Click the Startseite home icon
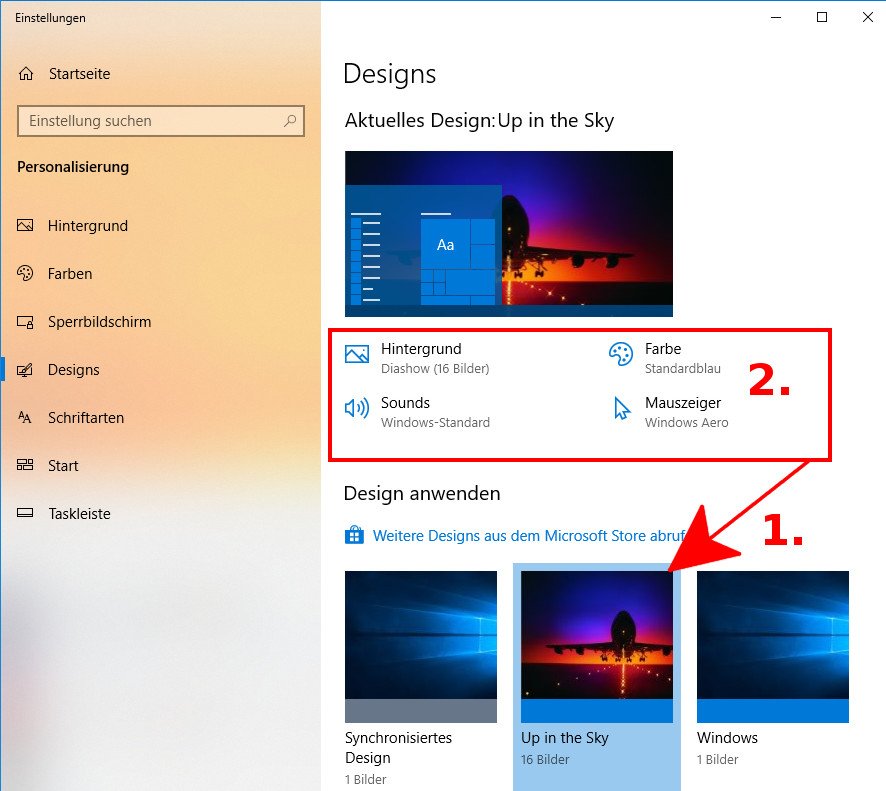The width and height of the screenshot is (886, 791). tap(26, 74)
